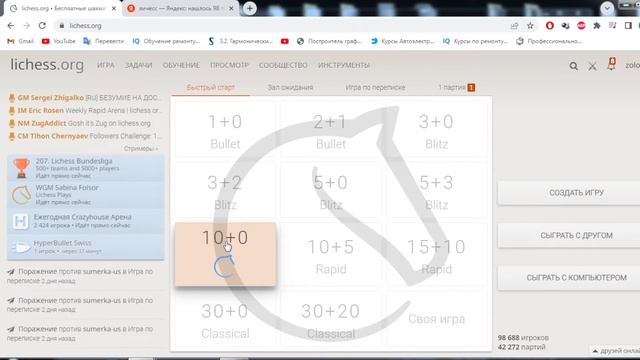Open the 1 партия tab
The height and width of the screenshot is (360, 640).
coord(456,87)
